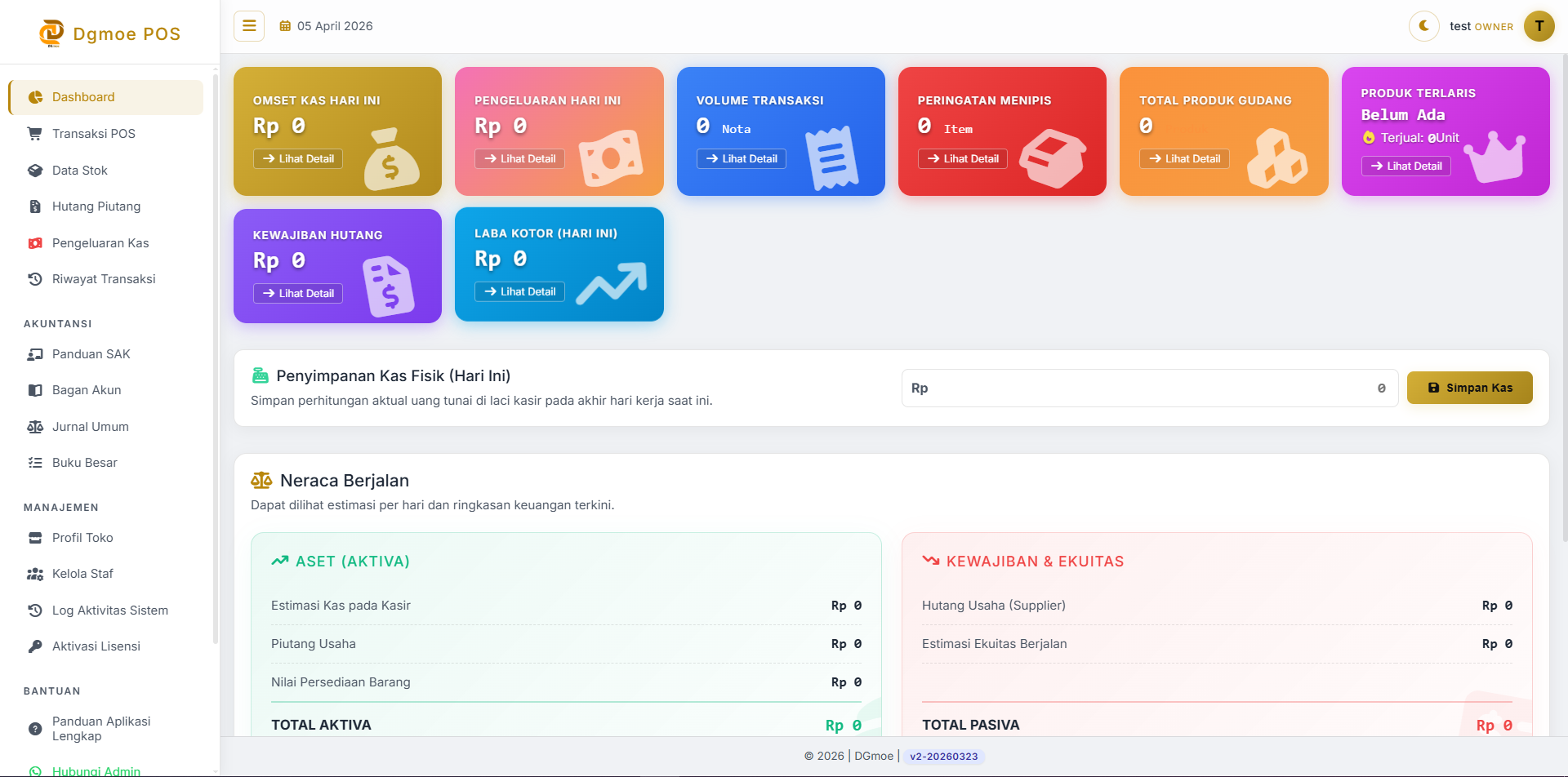Toggle dark mode with the moon icon
The image size is (1568, 777).
(x=1423, y=26)
